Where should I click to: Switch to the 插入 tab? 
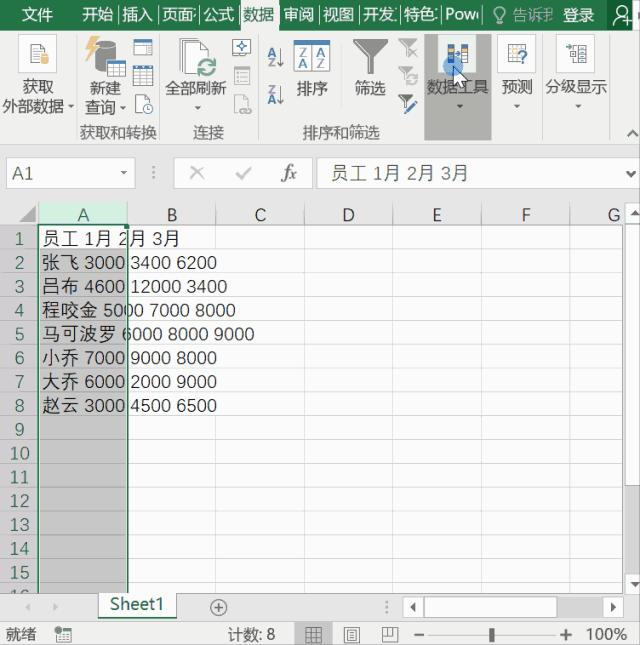click(137, 15)
